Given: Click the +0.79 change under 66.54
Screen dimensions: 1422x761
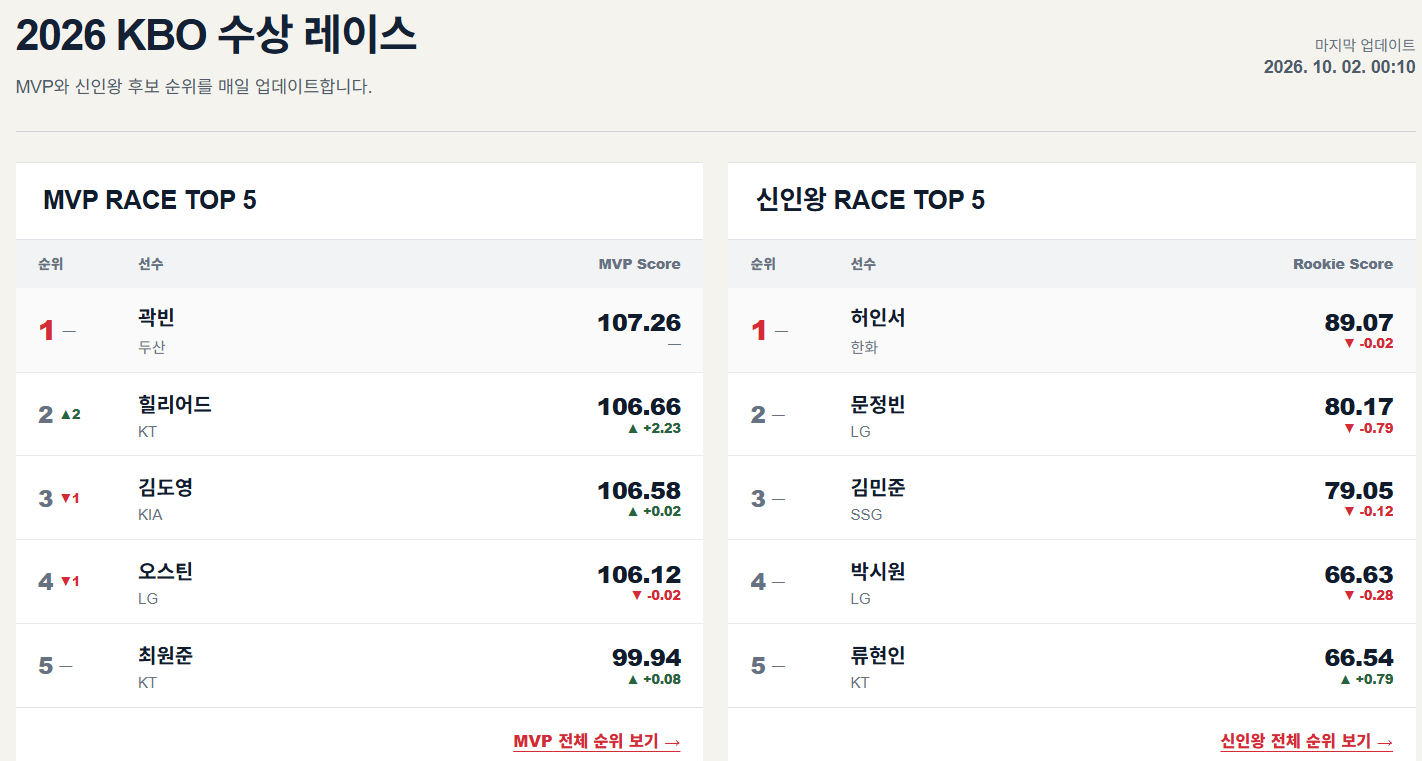Looking at the screenshot, I should tap(1366, 680).
